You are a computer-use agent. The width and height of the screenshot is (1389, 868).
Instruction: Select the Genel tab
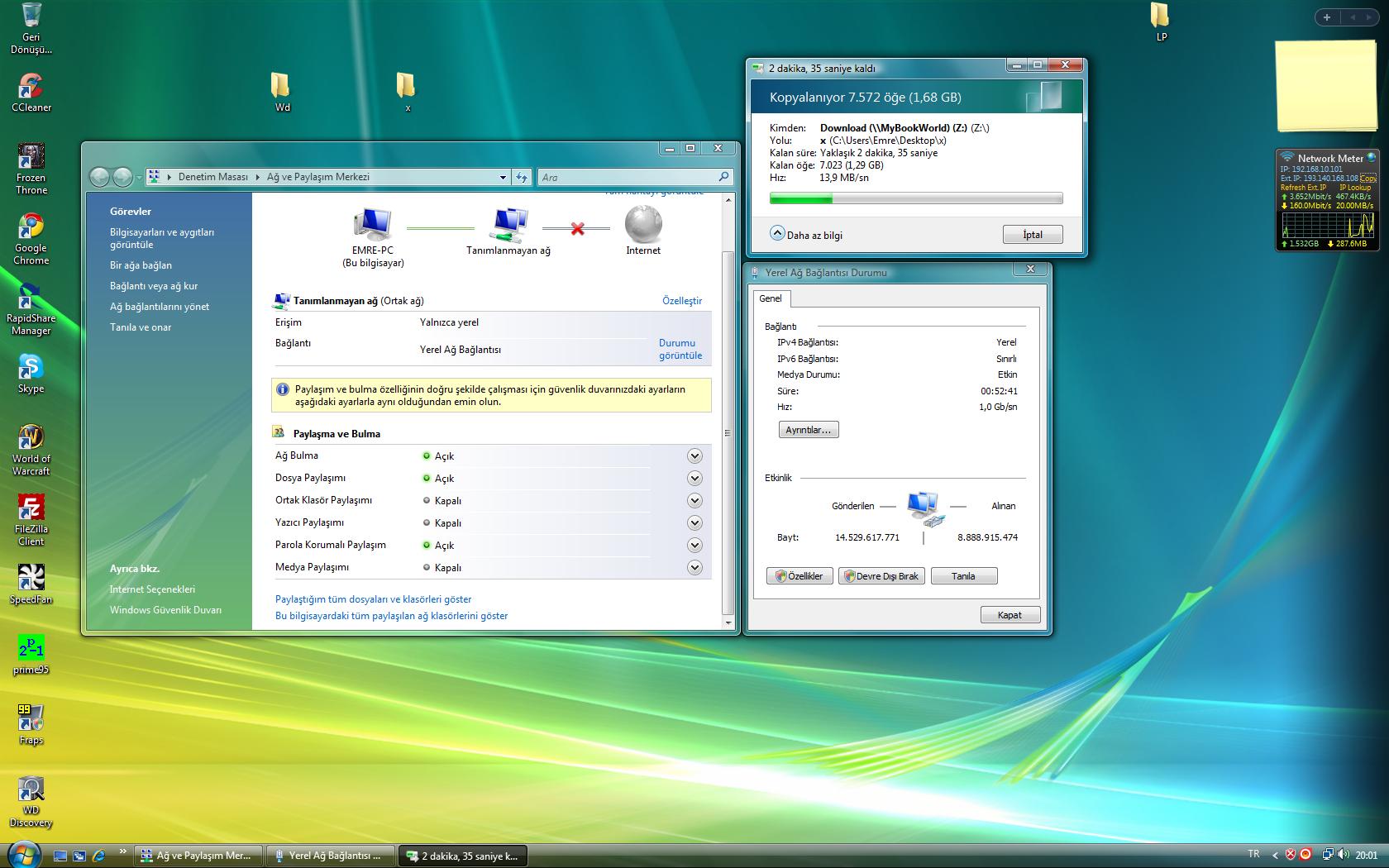click(771, 298)
